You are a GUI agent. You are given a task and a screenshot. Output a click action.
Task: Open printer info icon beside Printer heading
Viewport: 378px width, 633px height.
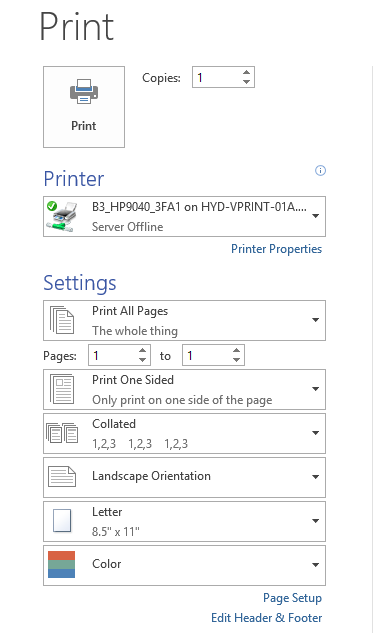320,170
